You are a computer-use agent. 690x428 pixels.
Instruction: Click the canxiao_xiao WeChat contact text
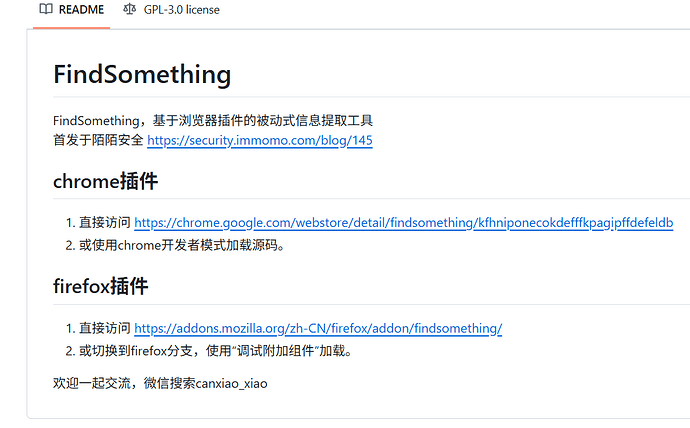tap(231, 383)
